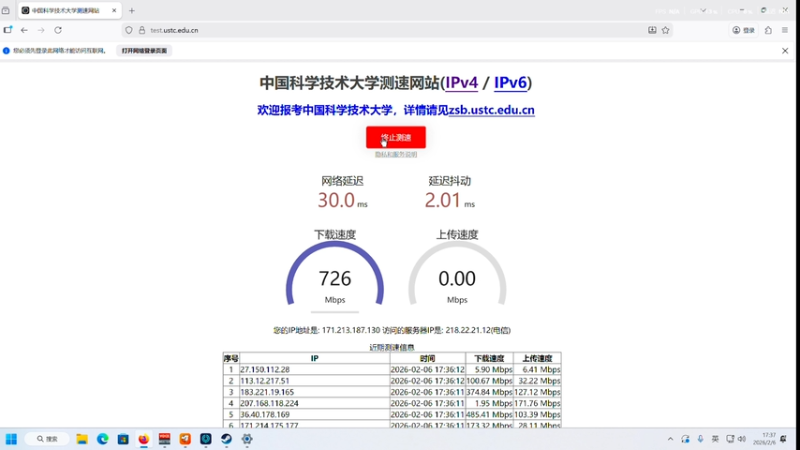This screenshot has width=800, height=450.
Task: Open the IPv4 link in the heading
Action: pyautogui.click(x=462, y=83)
